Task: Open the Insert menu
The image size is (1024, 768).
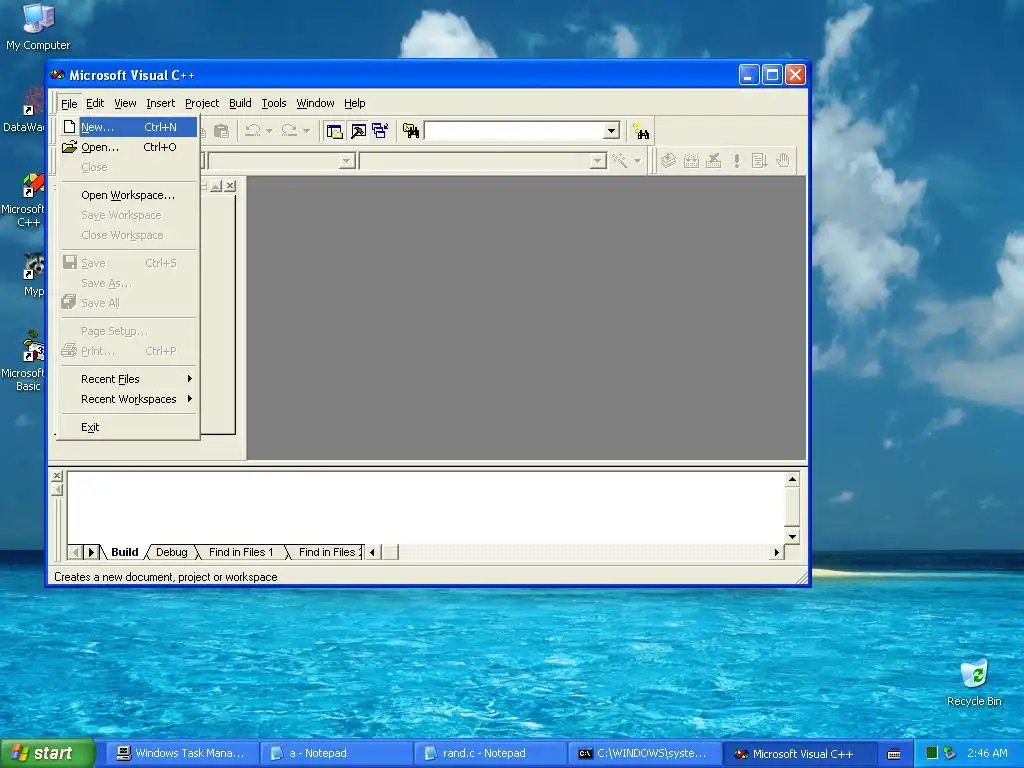Action: pyautogui.click(x=160, y=103)
